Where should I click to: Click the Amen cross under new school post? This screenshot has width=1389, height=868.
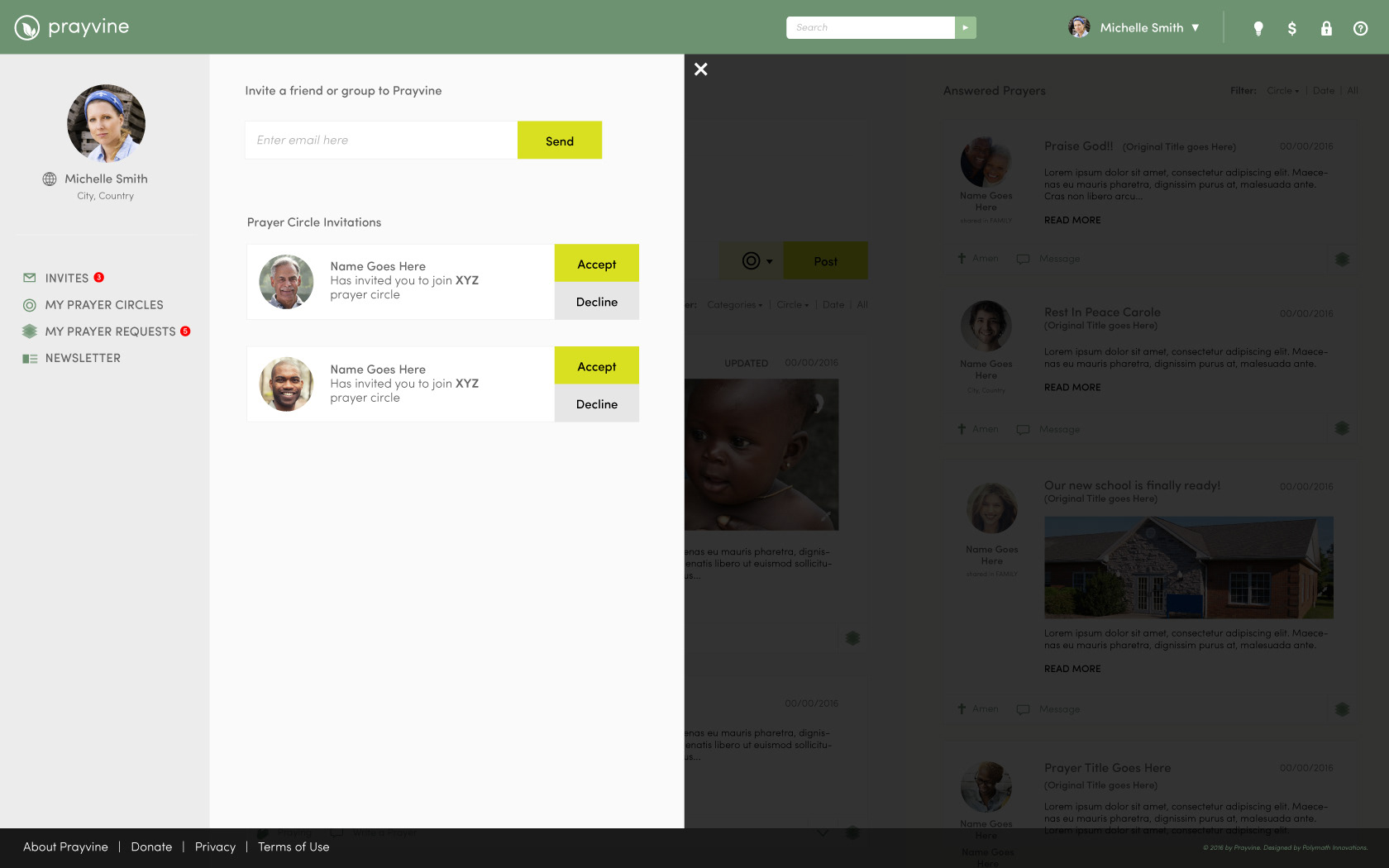tap(962, 708)
